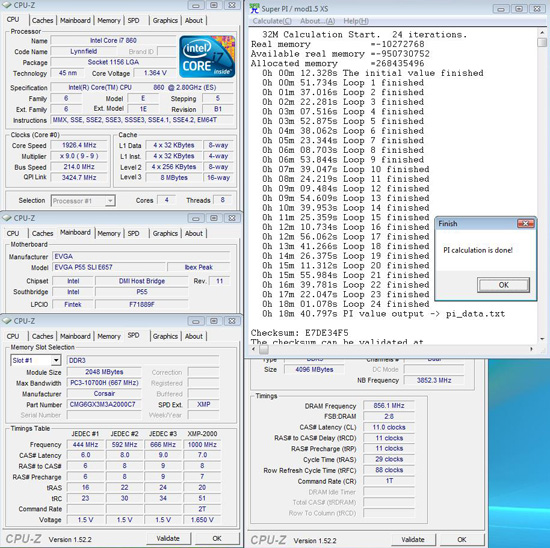The height and width of the screenshot is (548, 550).
Task: Select Graphics tab in the Mainboard CPU-Z window
Action: tap(165, 233)
